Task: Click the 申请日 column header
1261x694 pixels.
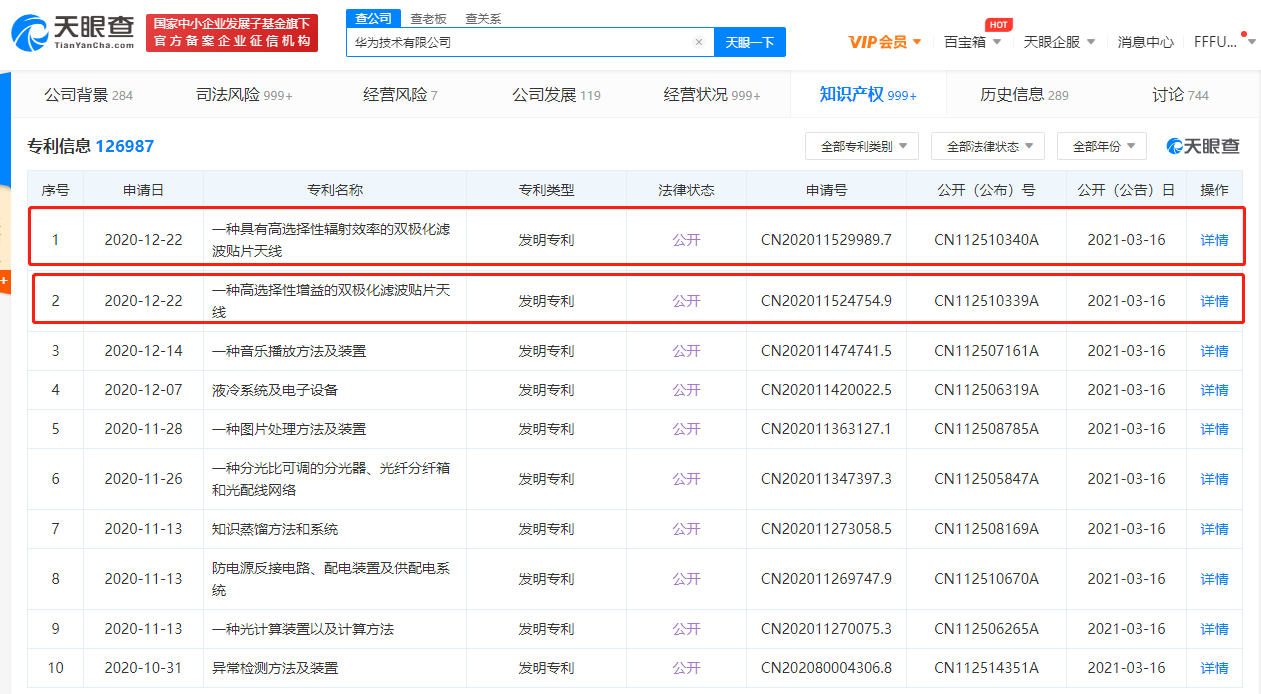Action: point(143,190)
